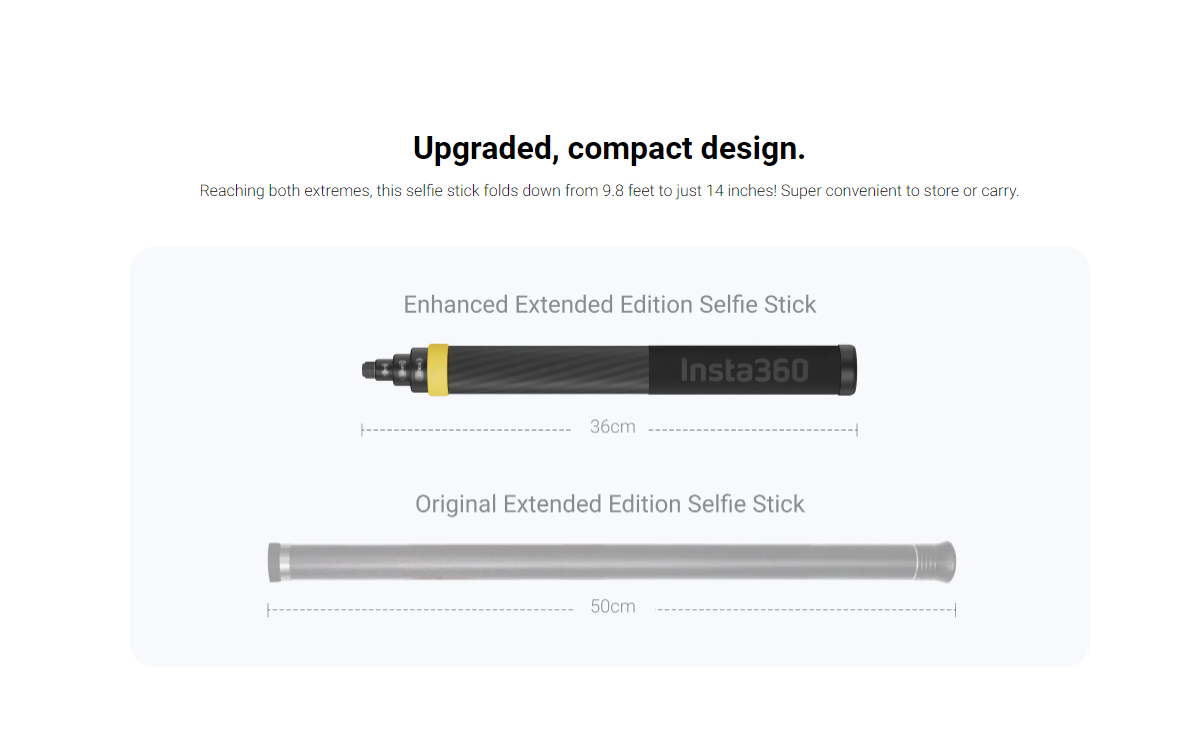Click dashed line left of 50cm
Viewport: 1200px width, 750px height.
420,610
